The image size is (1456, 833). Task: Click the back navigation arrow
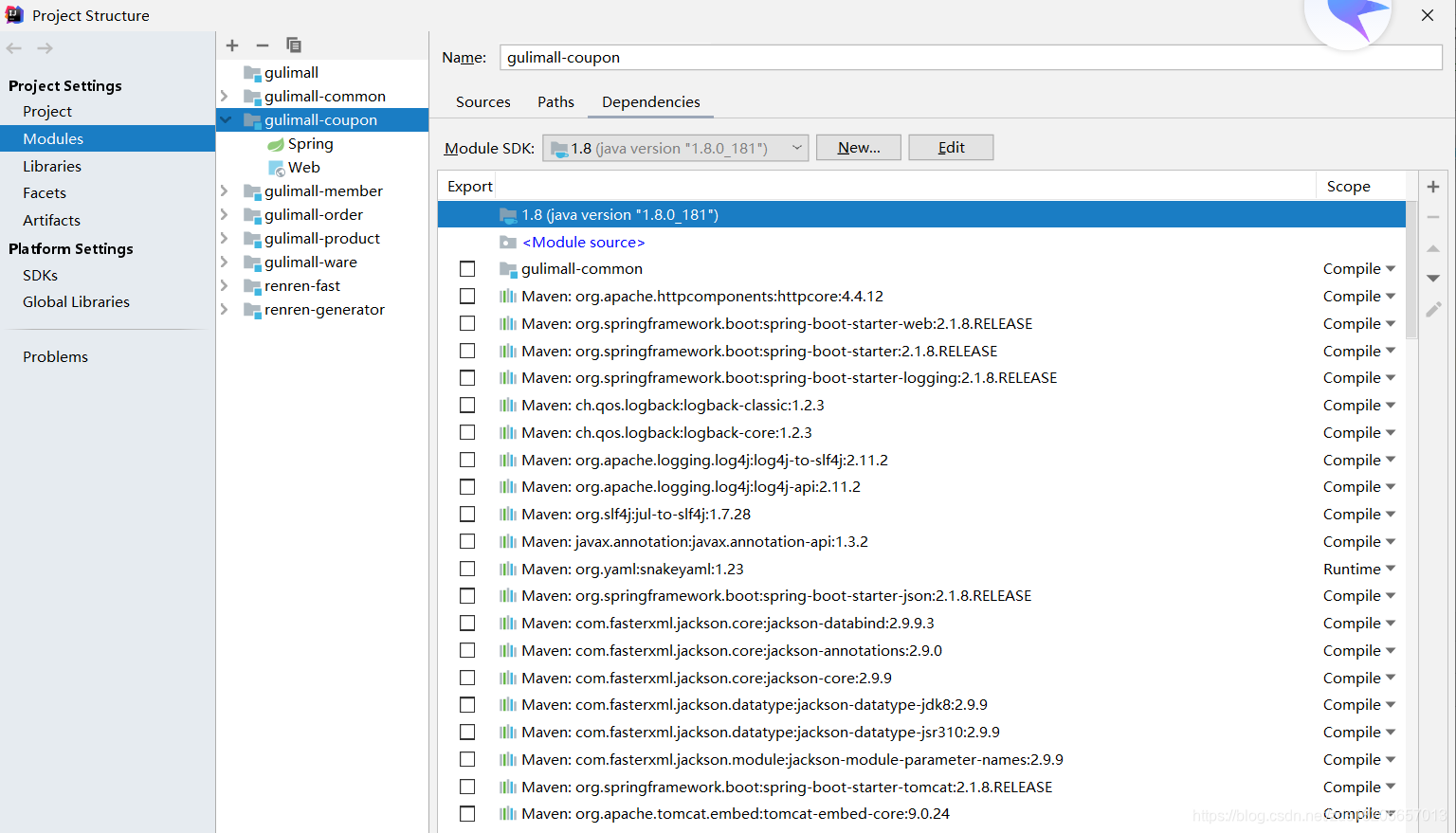pyautogui.click(x=14, y=47)
